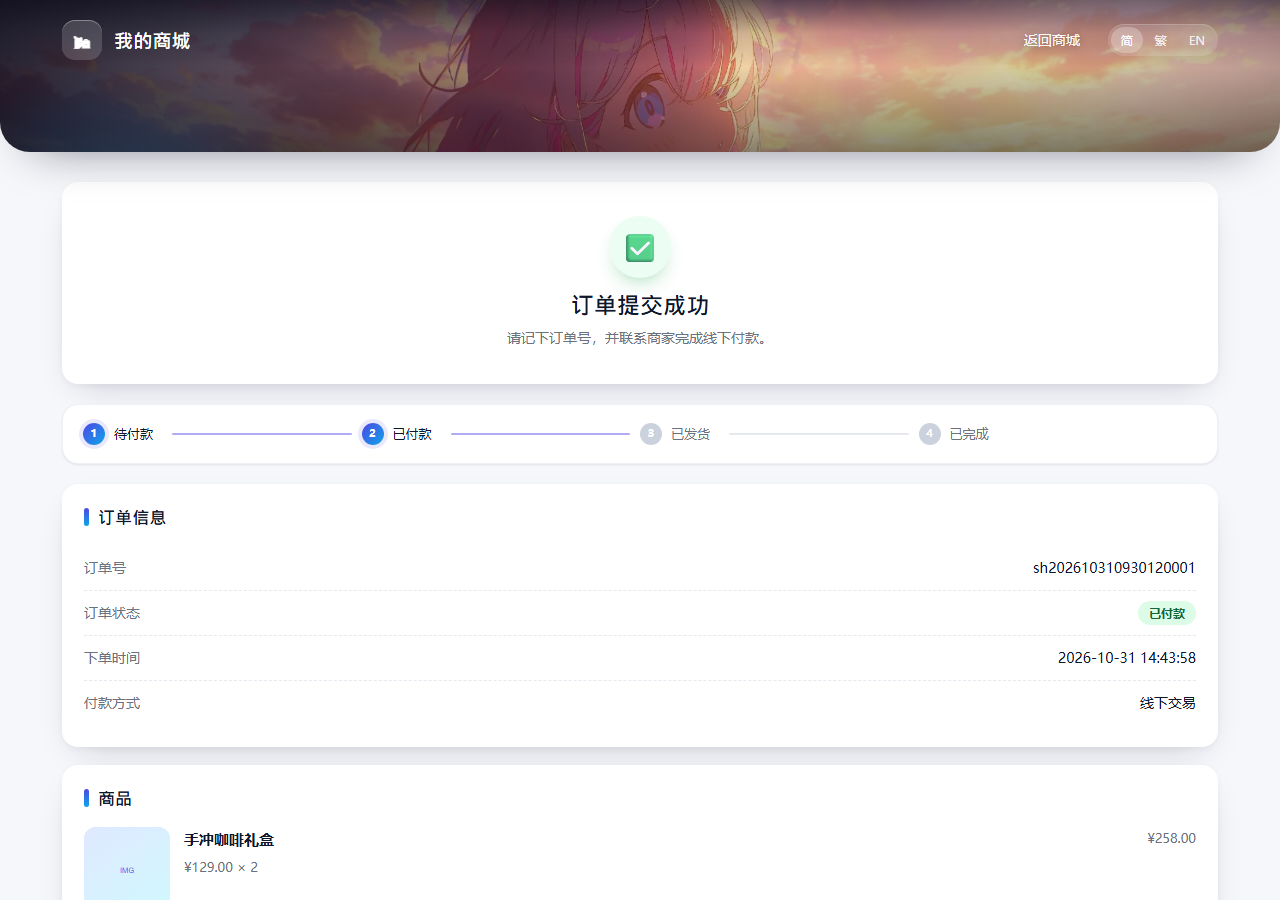1280x900 pixels.
Task: Click the product name 手冲咖啡礼盒
Action: point(229,840)
